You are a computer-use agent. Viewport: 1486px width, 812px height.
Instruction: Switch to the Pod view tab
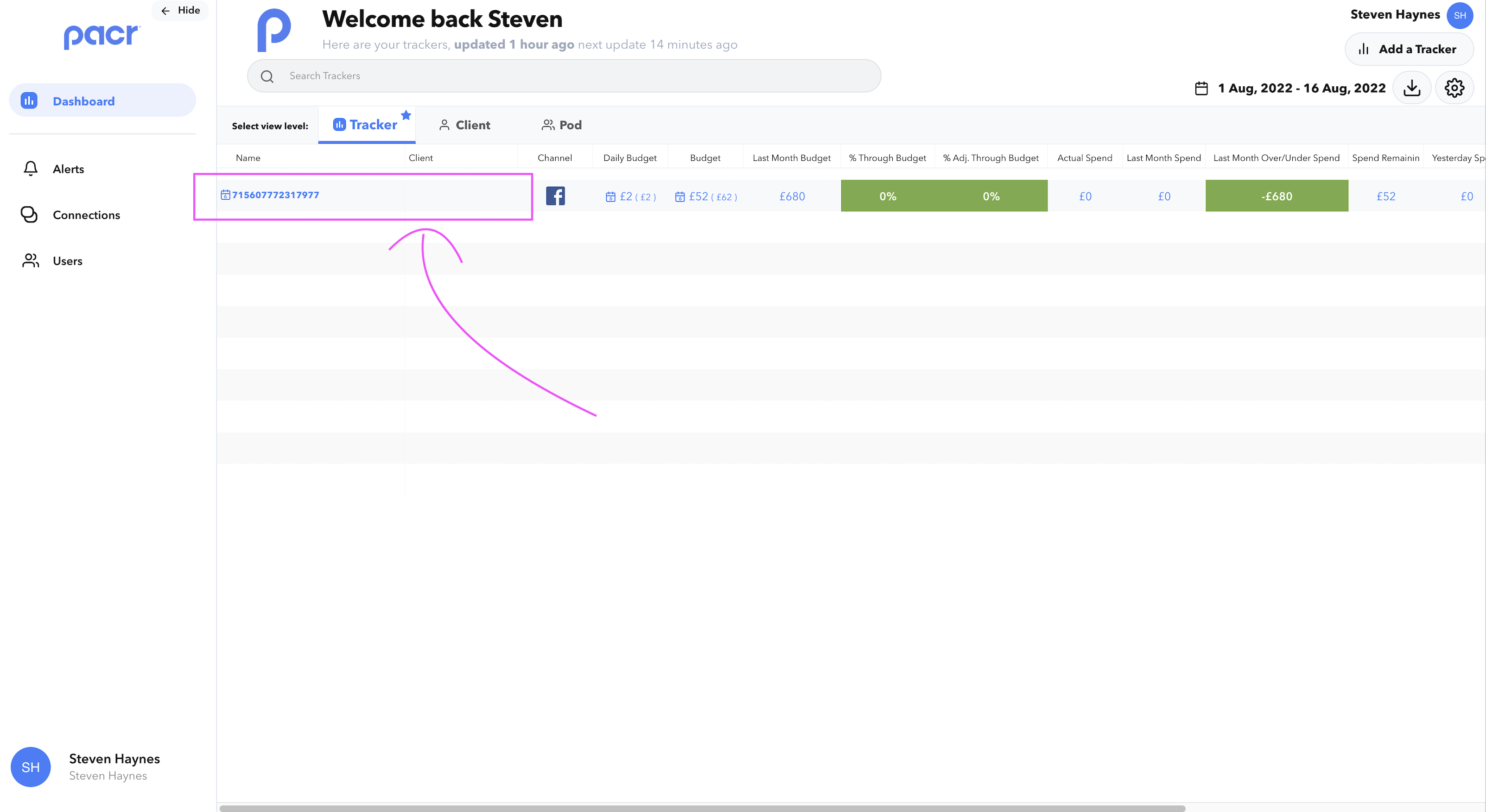[561, 125]
